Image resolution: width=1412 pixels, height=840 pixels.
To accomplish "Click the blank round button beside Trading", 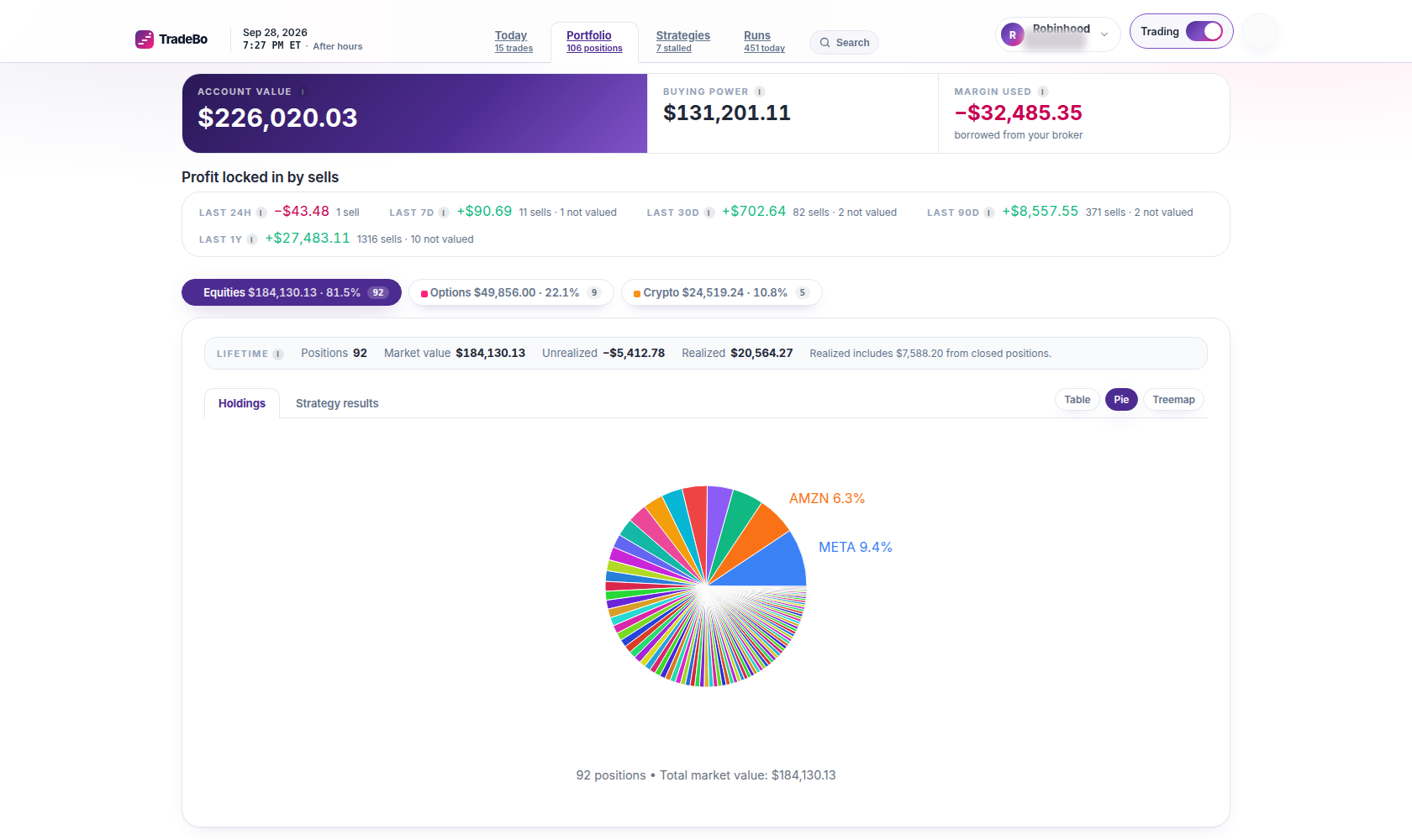I will tap(1260, 32).
